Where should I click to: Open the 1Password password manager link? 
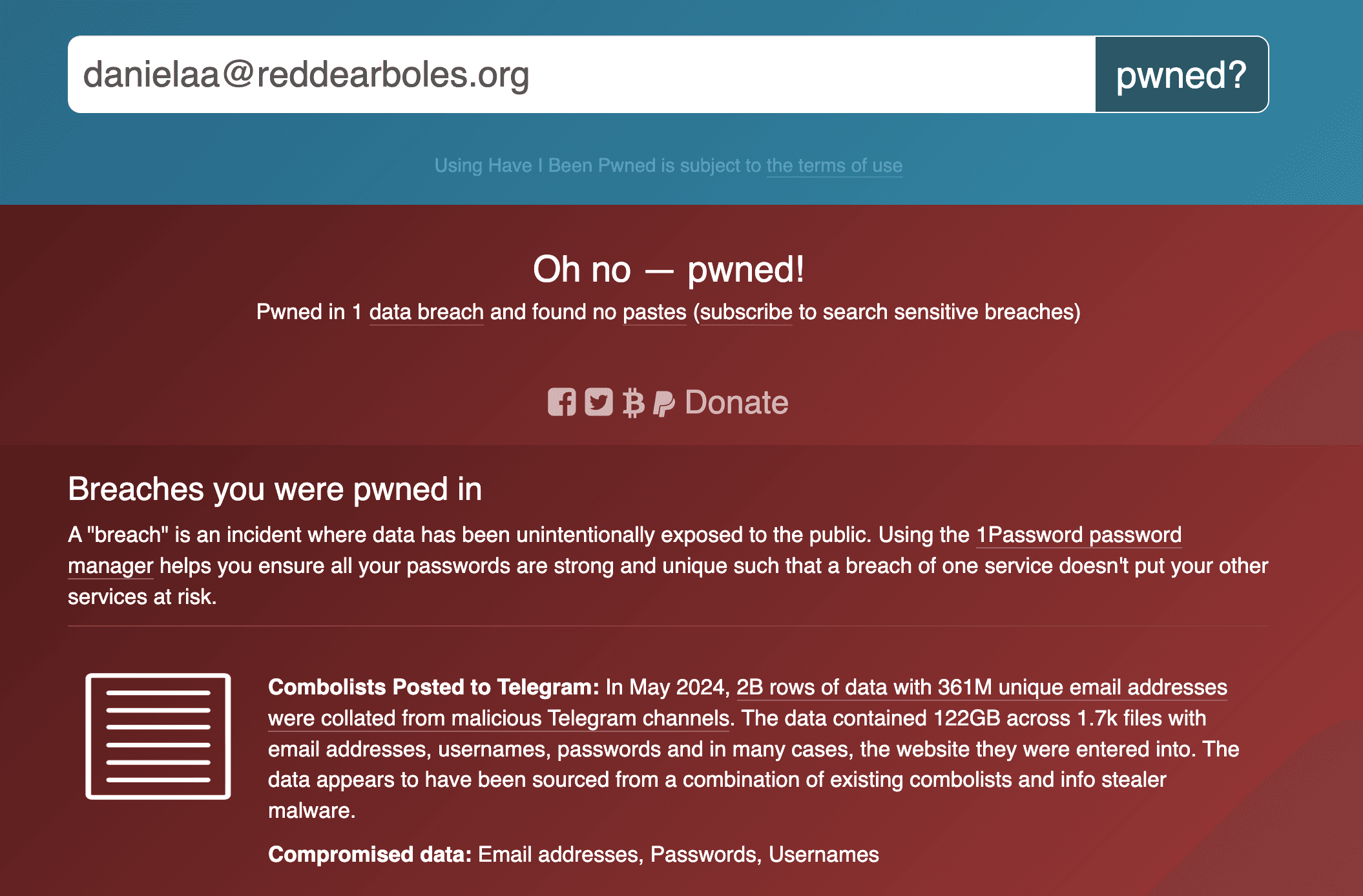[x=1079, y=535]
